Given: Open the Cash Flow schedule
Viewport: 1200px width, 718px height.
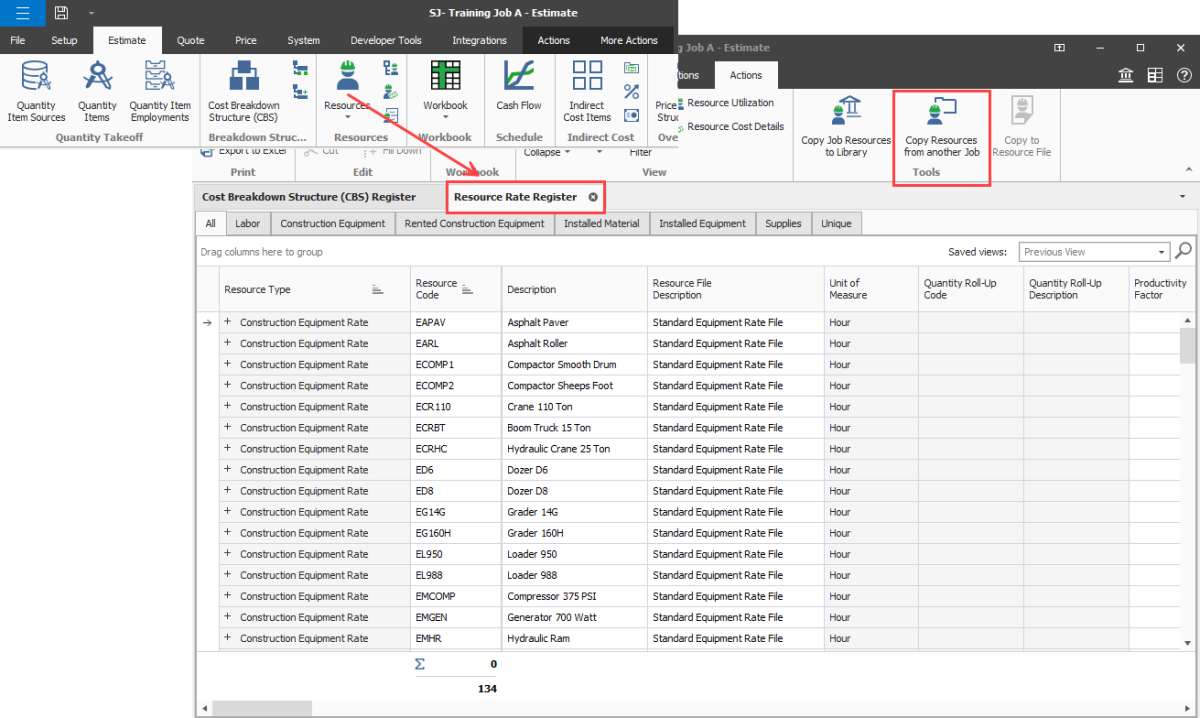Looking at the screenshot, I should (518, 88).
